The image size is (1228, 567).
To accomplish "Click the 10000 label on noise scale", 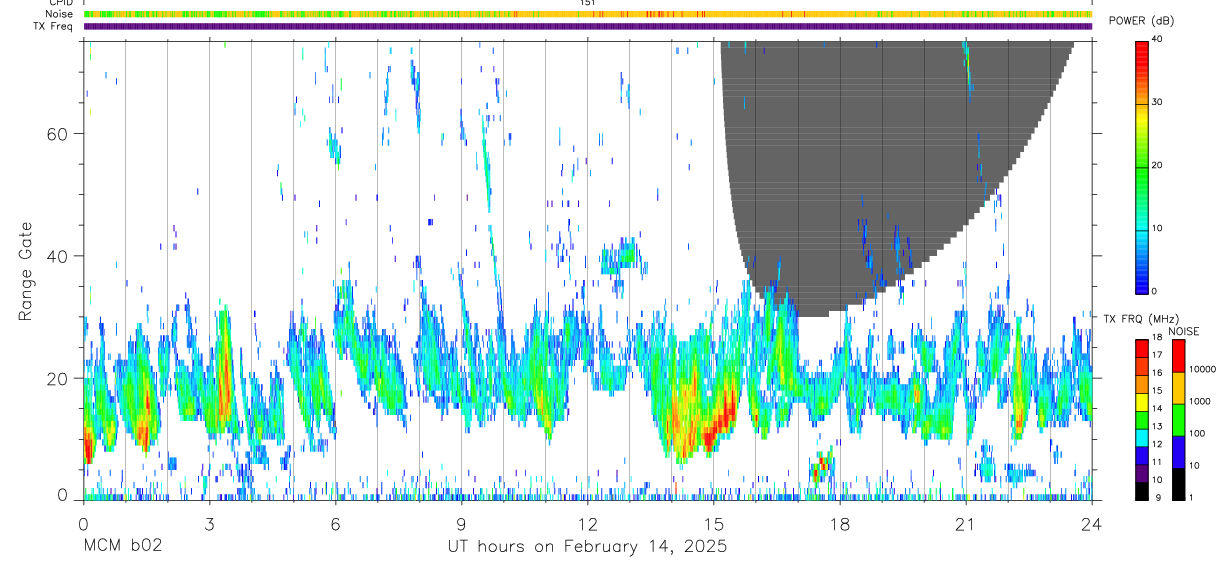I will click(x=1202, y=369).
